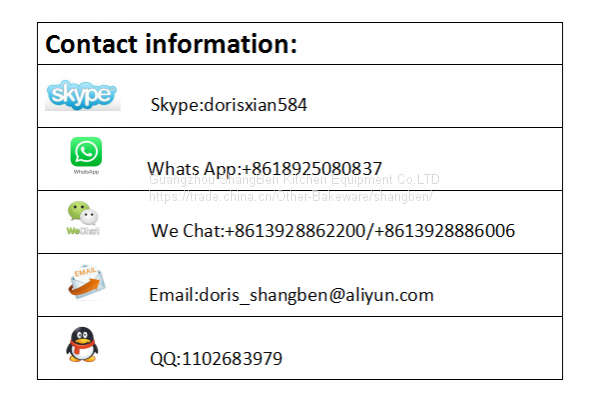This screenshot has height=408, width=600.
Task: Click the "Email:" label text
Action: click(x=172, y=295)
